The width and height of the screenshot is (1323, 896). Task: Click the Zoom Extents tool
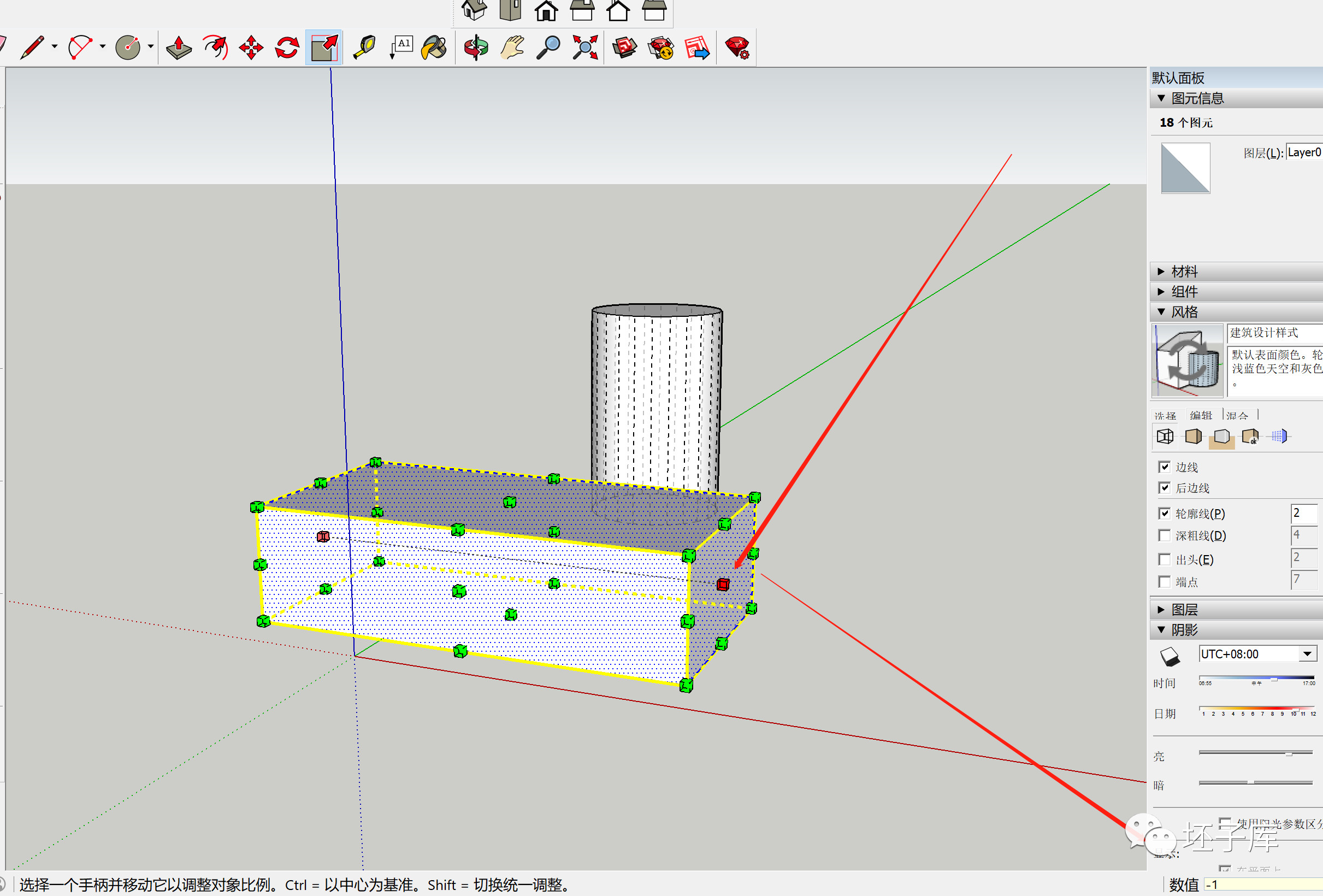(584, 47)
